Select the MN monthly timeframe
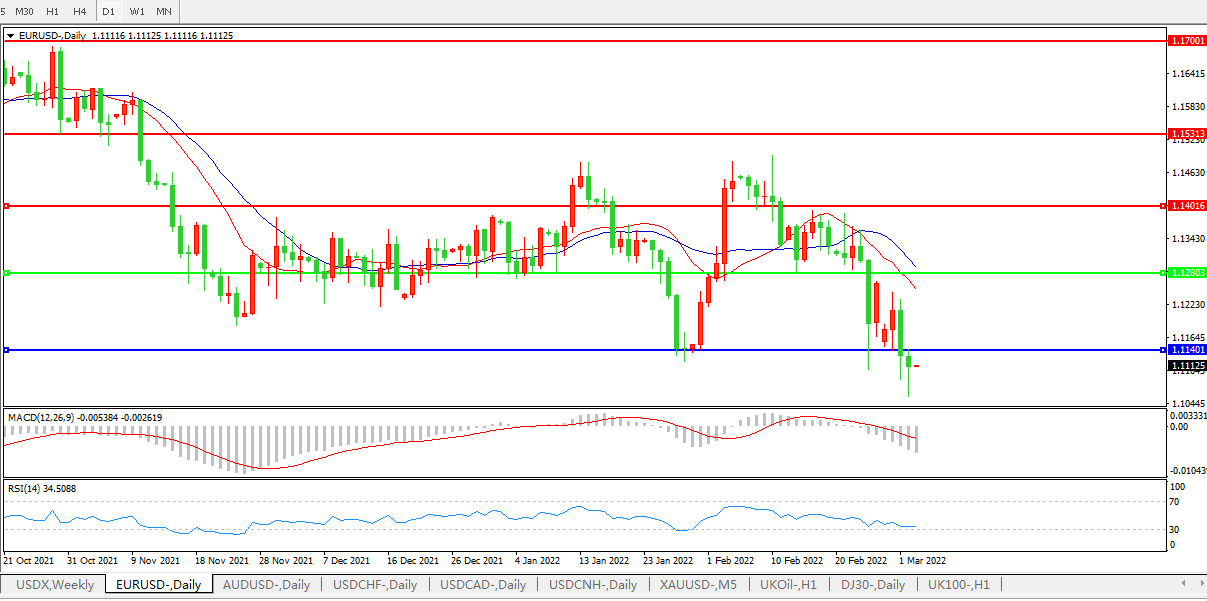Image resolution: width=1207 pixels, height=601 pixels. [164, 11]
